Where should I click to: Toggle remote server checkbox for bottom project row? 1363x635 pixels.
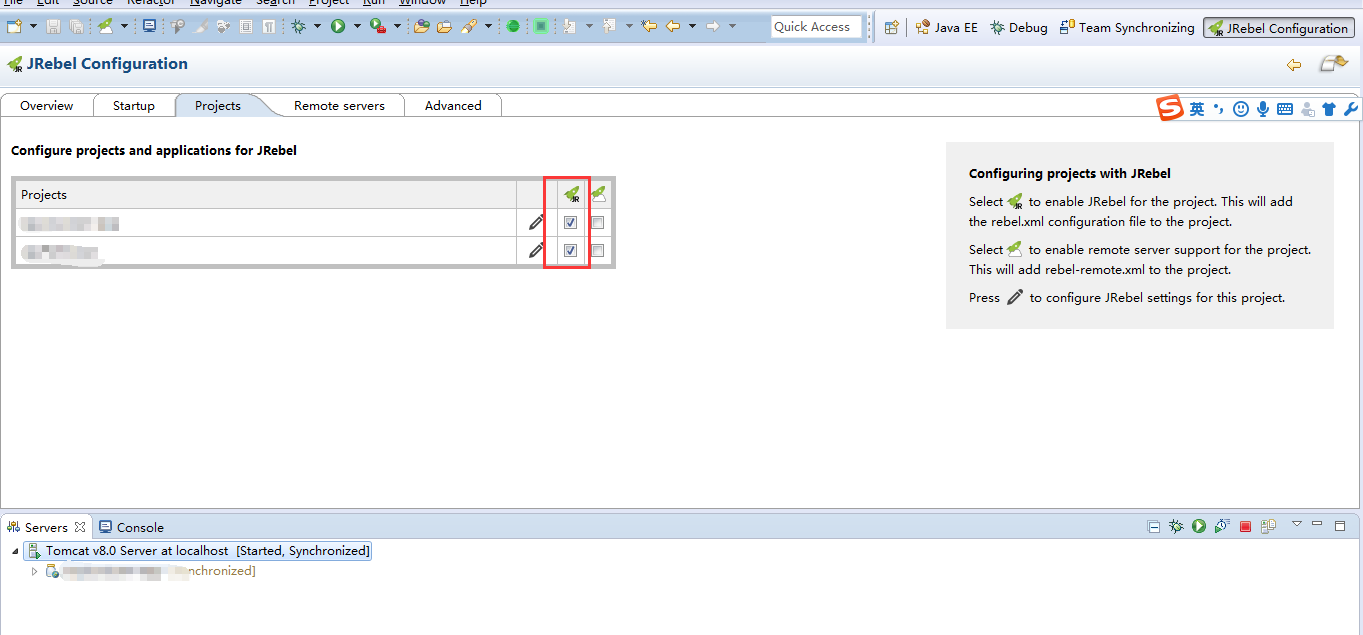tap(598, 251)
